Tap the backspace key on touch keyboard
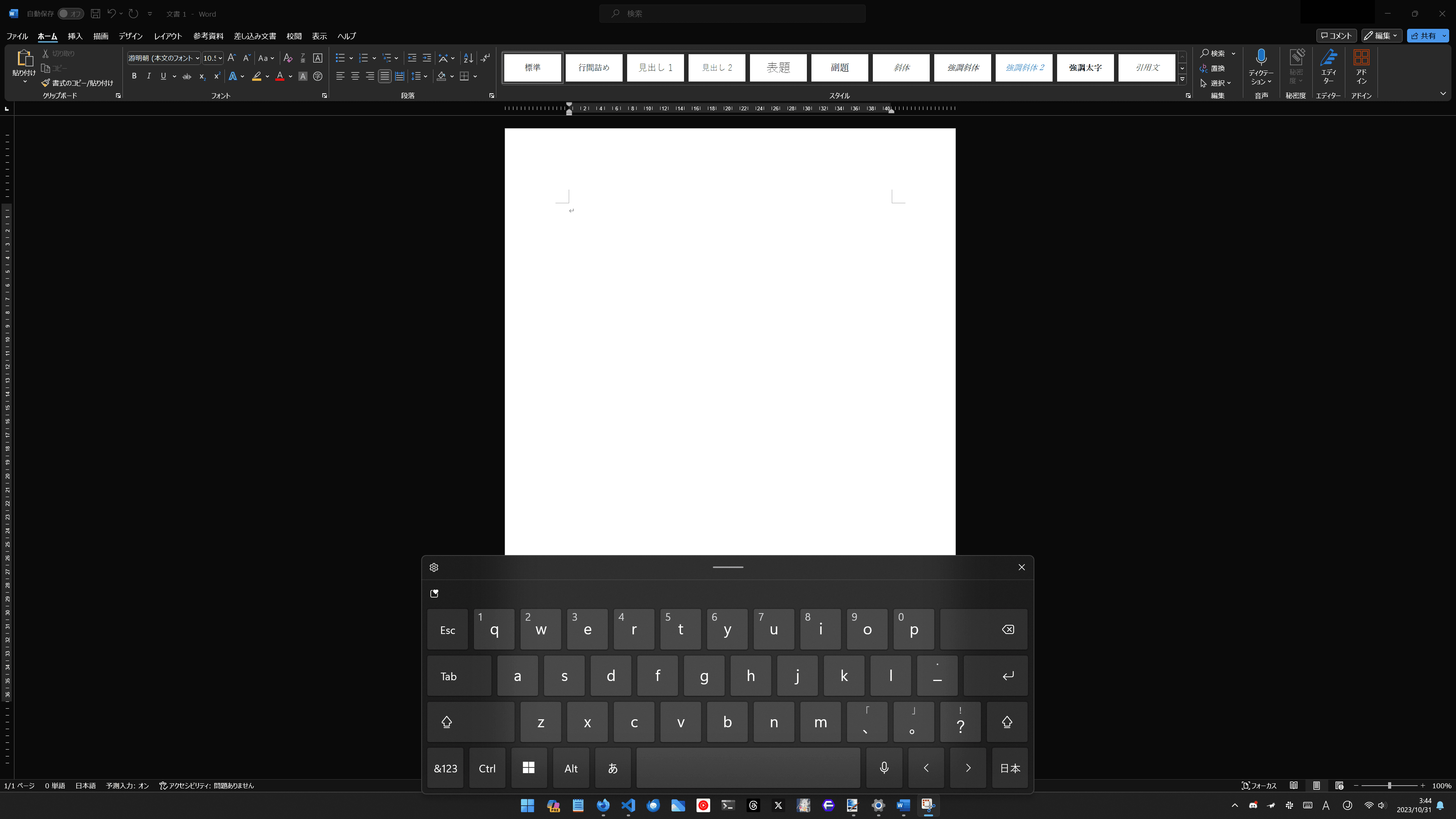Image resolution: width=1456 pixels, height=819 pixels. tap(984, 630)
